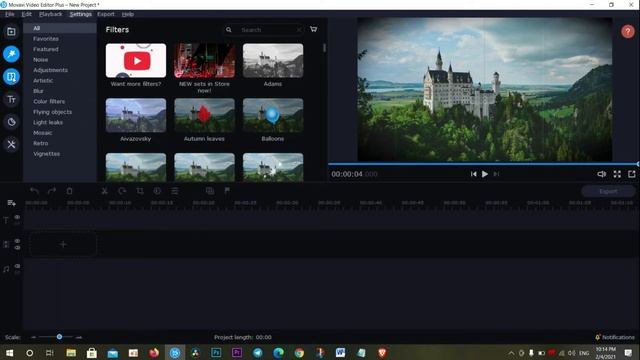The width and height of the screenshot is (640, 360).
Task: Select the Mosaic category
Action: [42, 133]
